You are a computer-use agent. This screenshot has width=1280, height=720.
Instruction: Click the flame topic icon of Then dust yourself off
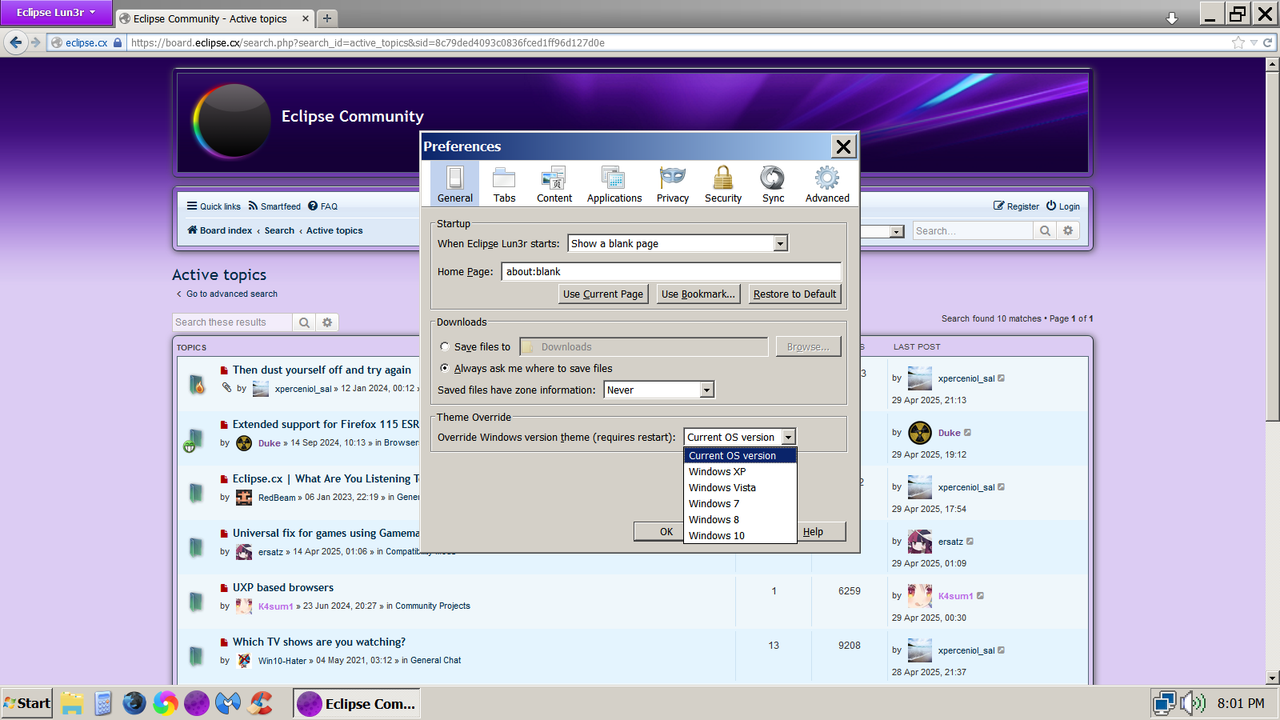click(x=197, y=384)
